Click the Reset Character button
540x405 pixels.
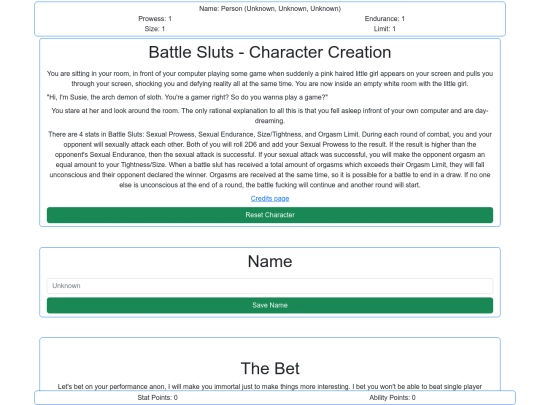(270, 215)
